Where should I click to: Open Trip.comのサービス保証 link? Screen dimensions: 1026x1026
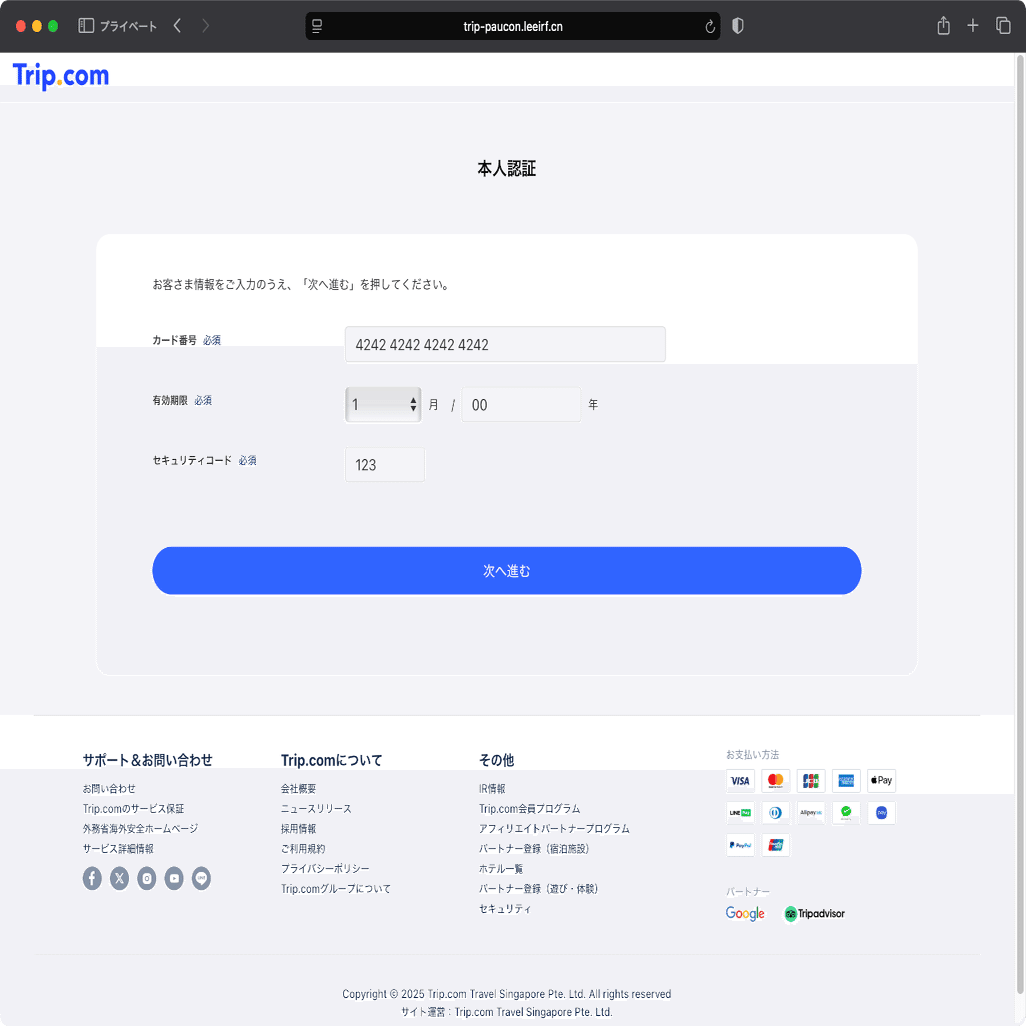(133, 809)
